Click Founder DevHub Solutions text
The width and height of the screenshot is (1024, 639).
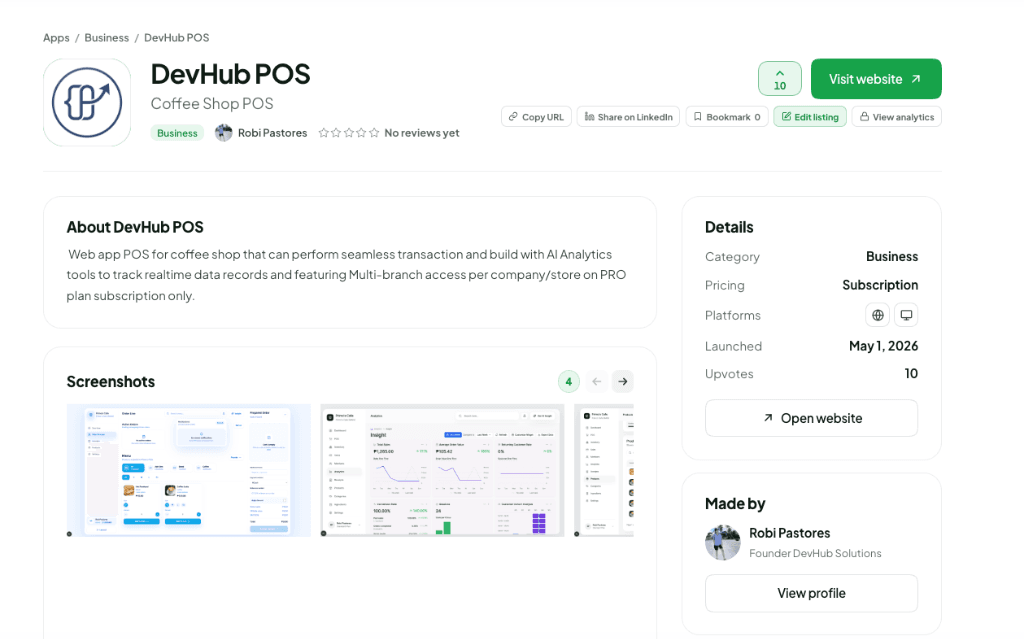(x=815, y=553)
